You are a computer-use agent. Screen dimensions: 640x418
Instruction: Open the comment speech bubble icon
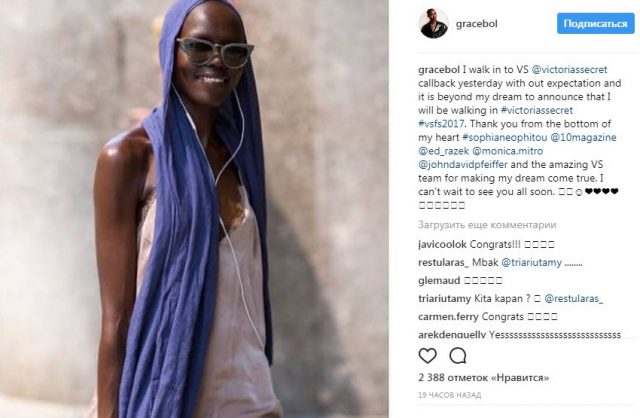[x=458, y=356]
